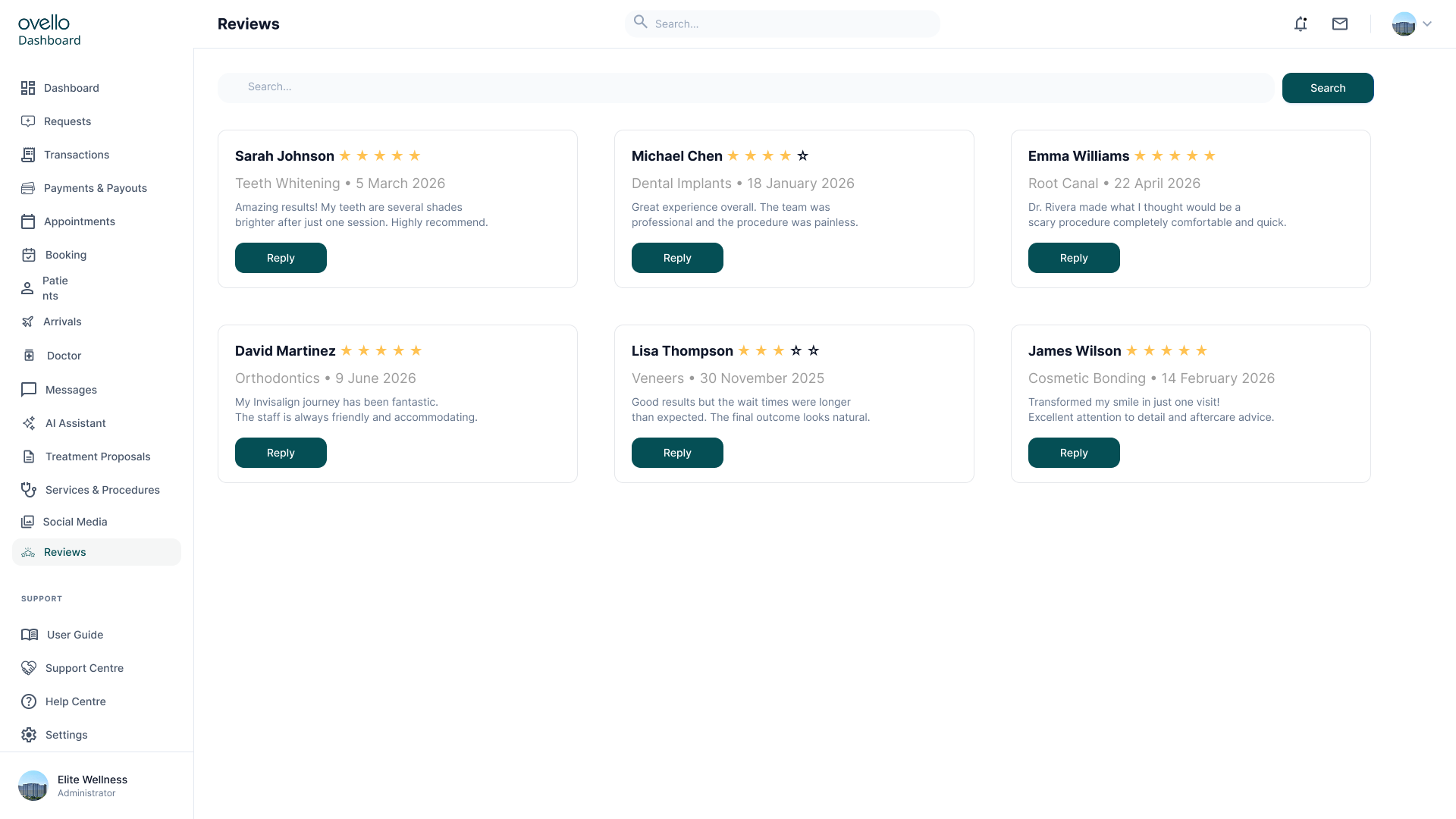The image size is (1456, 819).
Task: Select Reviews in the sidebar menu
Action: [x=96, y=552]
